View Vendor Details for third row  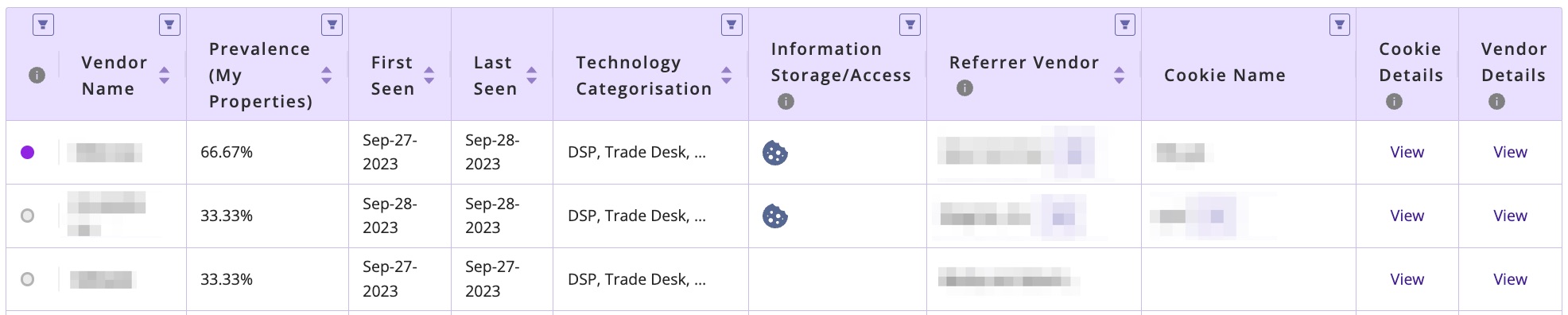coord(1510,279)
